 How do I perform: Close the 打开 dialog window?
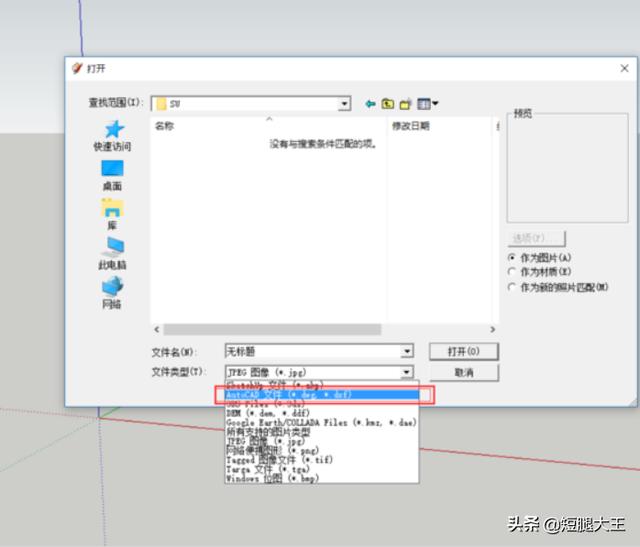624,69
